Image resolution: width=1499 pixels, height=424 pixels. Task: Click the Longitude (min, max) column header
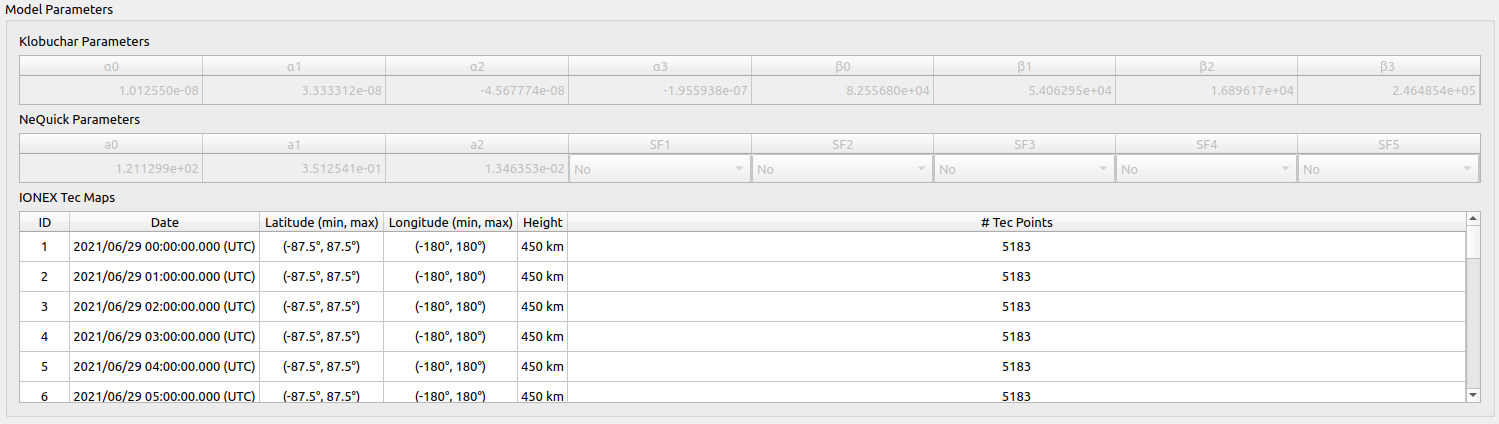450,222
